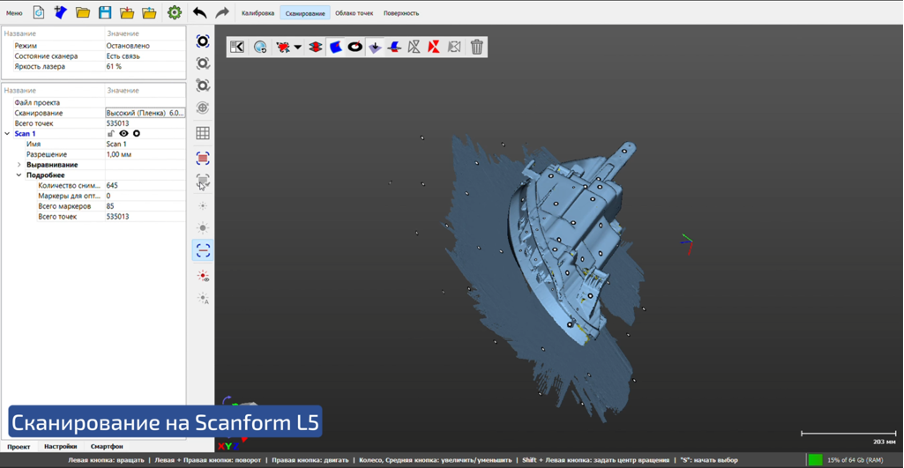Click the globe icon in vertical toolbar

coord(203,108)
